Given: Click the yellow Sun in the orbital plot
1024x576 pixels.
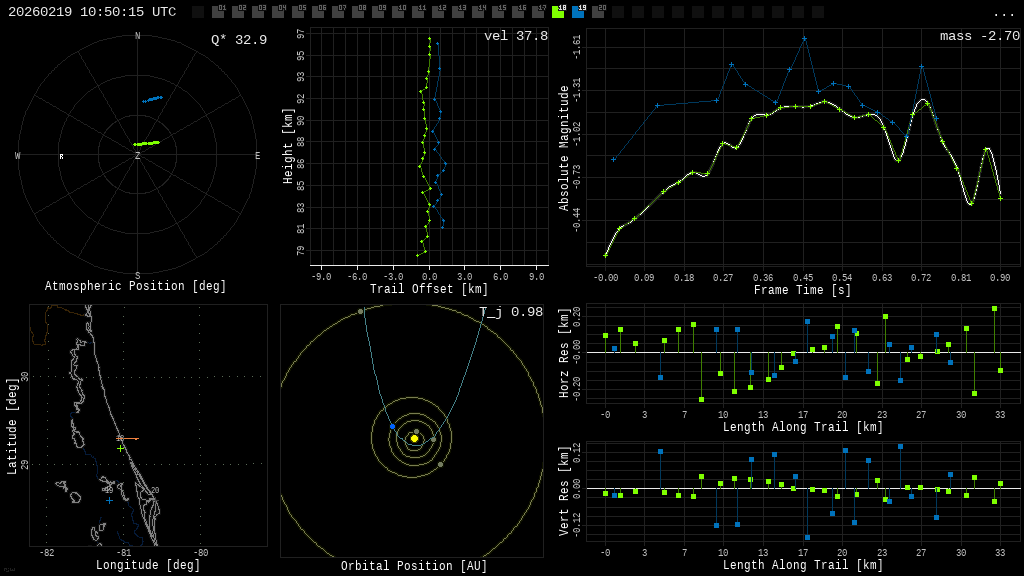Looking at the screenshot, I should [x=414, y=438].
